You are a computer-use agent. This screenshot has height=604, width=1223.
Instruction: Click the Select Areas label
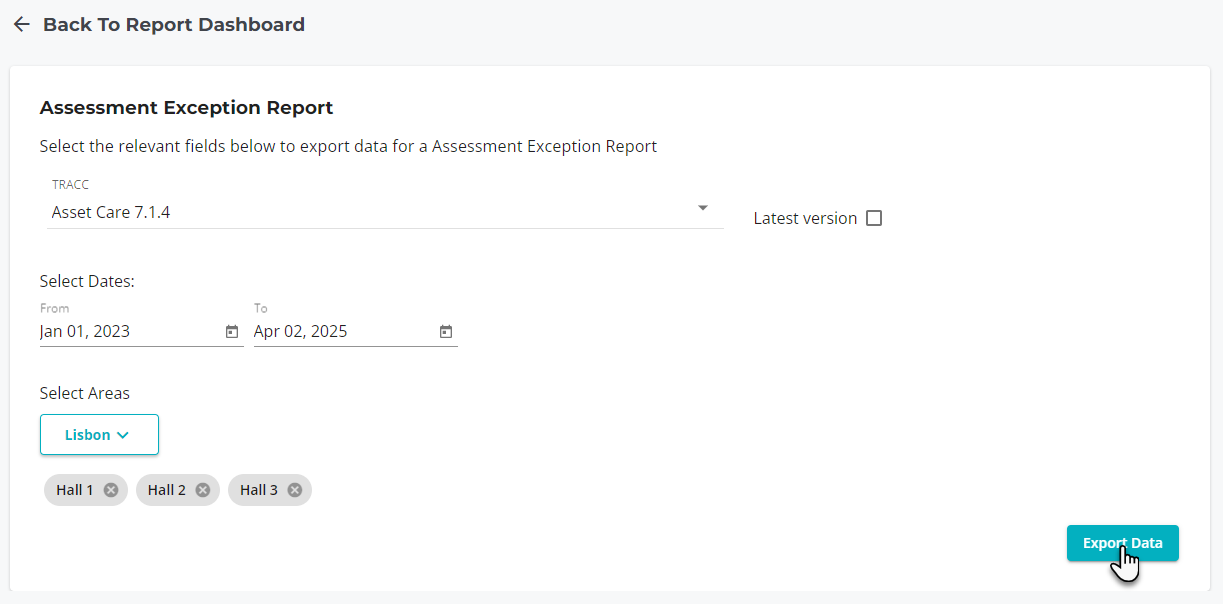(85, 394)
